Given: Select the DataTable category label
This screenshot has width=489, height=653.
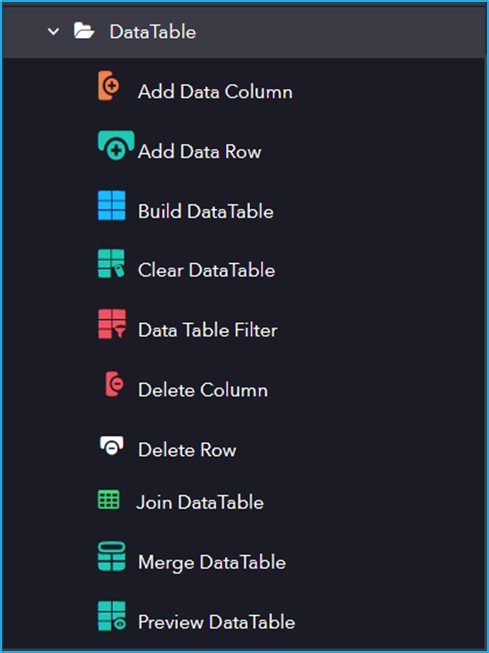Looking at the screenshot, I should (153, 32).
